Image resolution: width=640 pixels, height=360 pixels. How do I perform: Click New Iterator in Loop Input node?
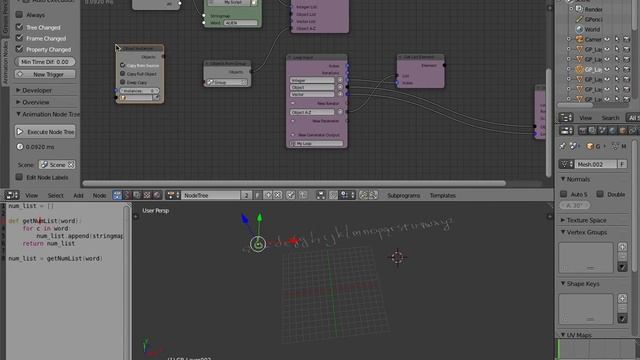click(328, 104)
